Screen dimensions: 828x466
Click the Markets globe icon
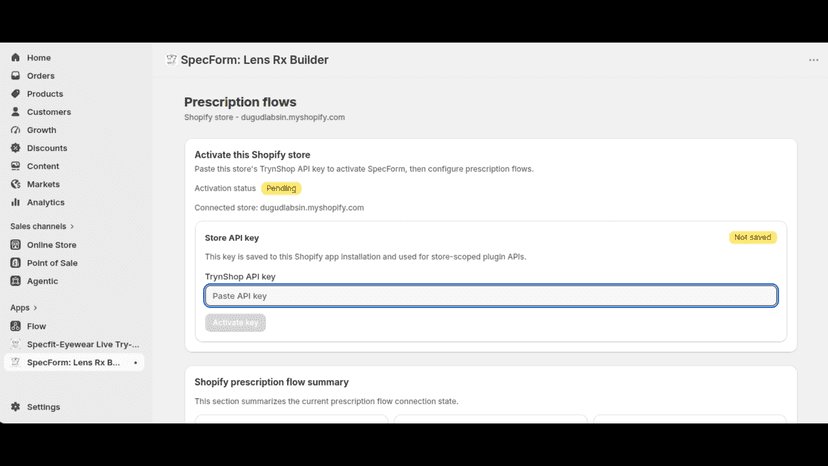[15, 184]
